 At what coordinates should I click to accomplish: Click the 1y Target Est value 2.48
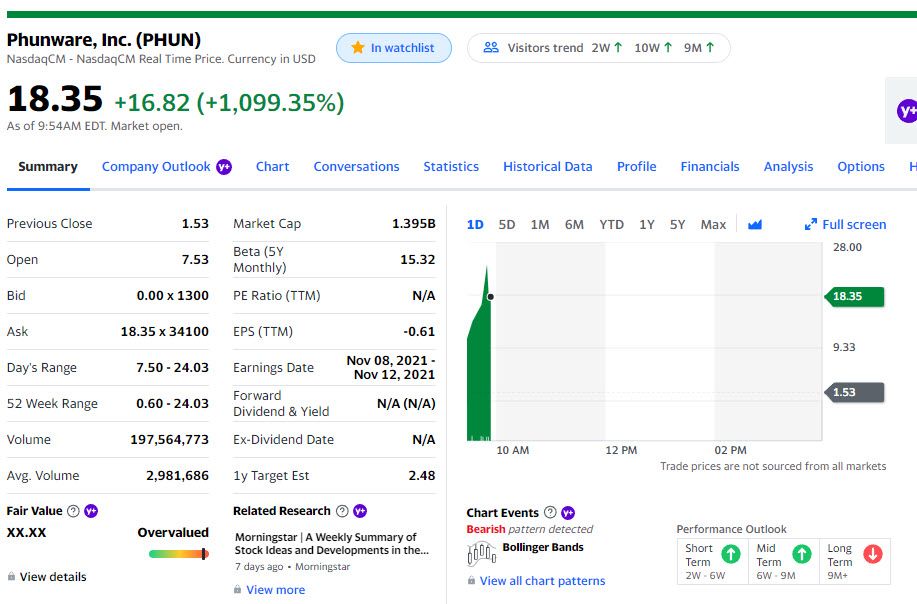point(422,475)
